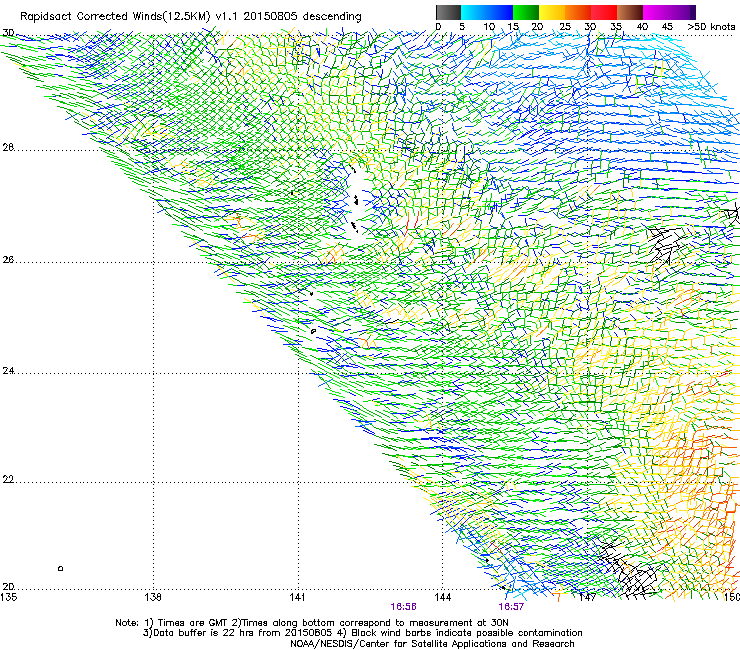The image size is (740, 650).
Task: Click the '5' label under the color bar
Action: click(462, 27)
